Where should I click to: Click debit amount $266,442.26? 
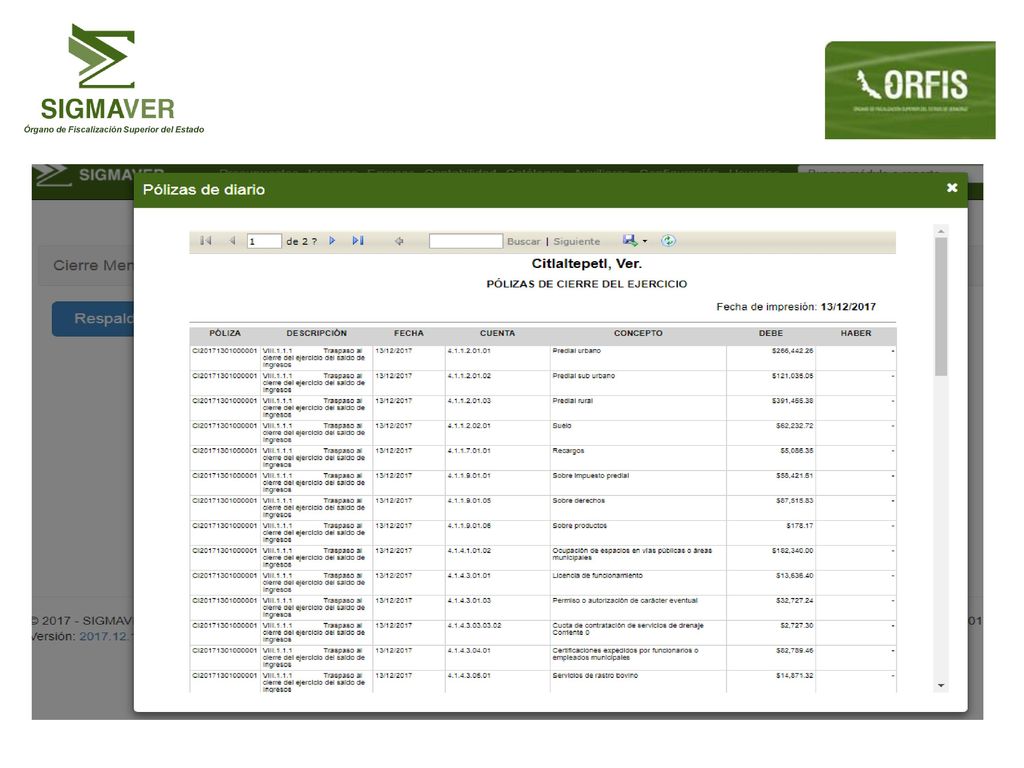(792, 351)
